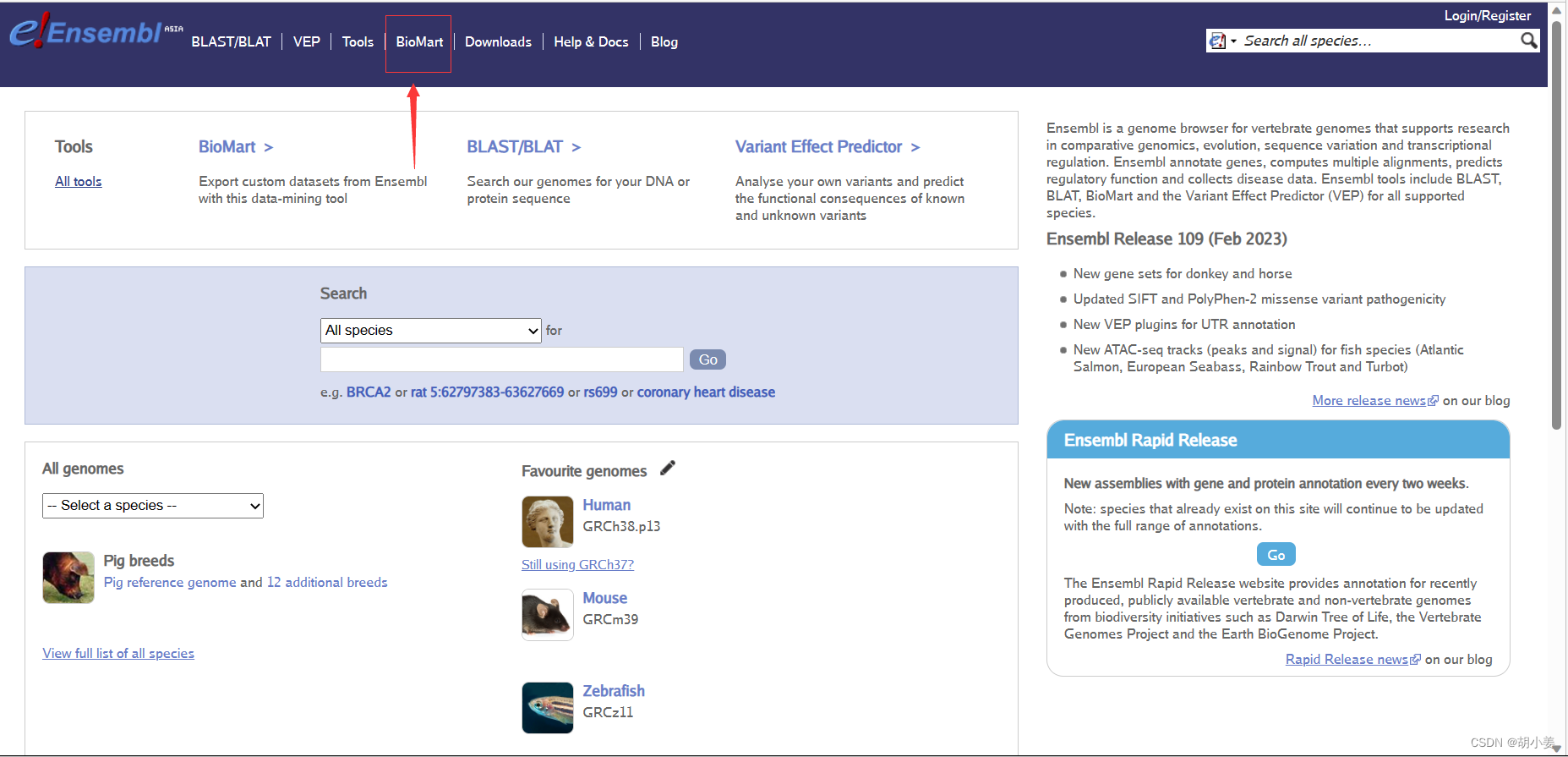Click 'GRCz11' assembly text
Screen dimensions: 1568x757
[x=608, y=712]
